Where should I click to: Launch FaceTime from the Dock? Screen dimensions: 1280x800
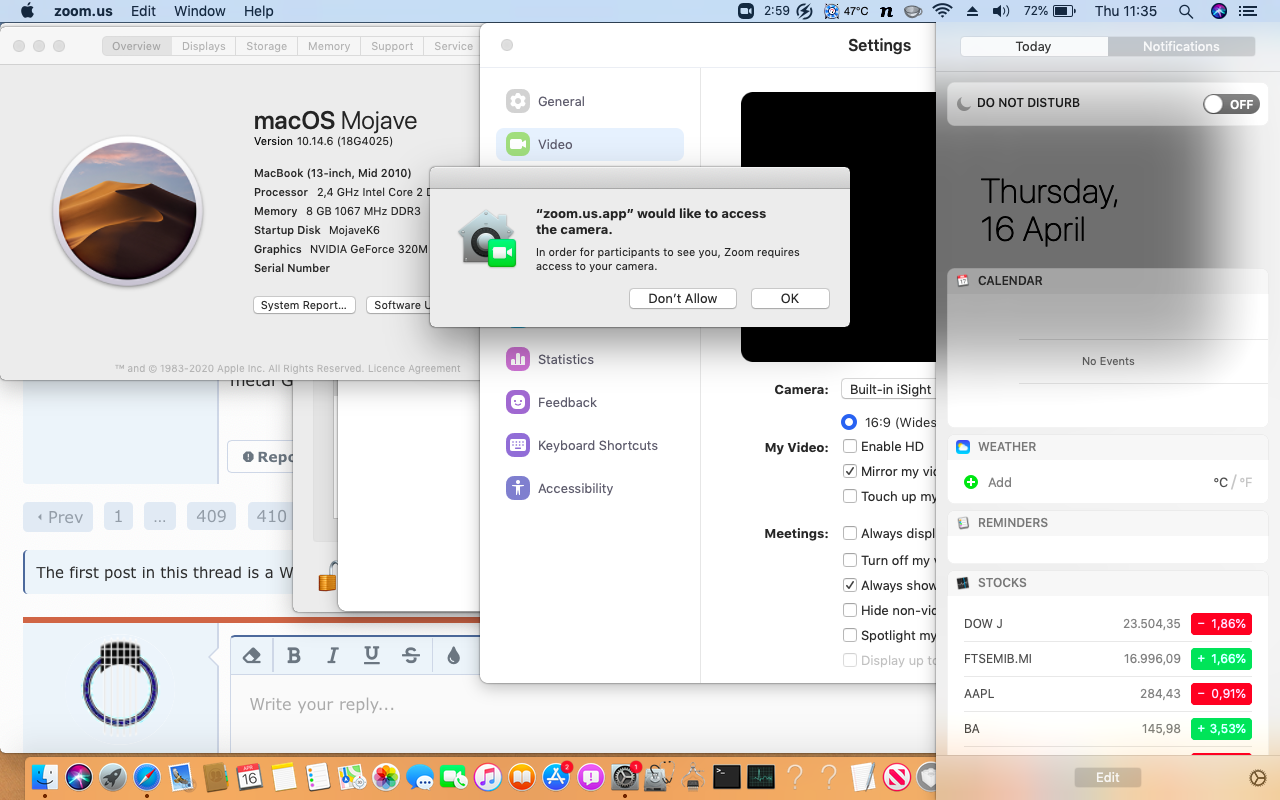point(454,777)
